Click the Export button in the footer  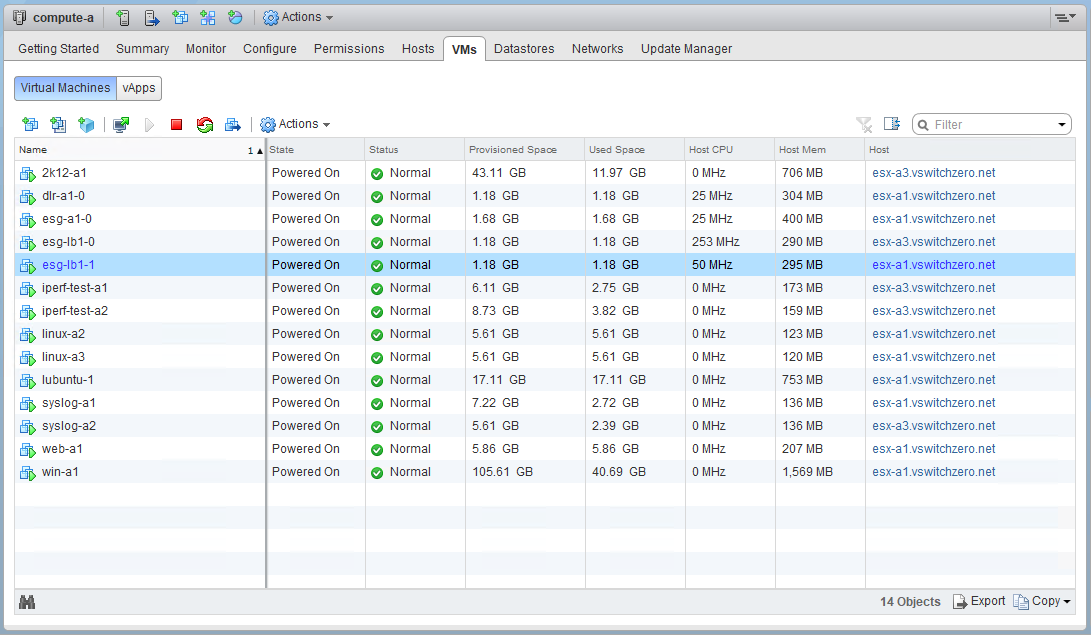click(979, 601)
